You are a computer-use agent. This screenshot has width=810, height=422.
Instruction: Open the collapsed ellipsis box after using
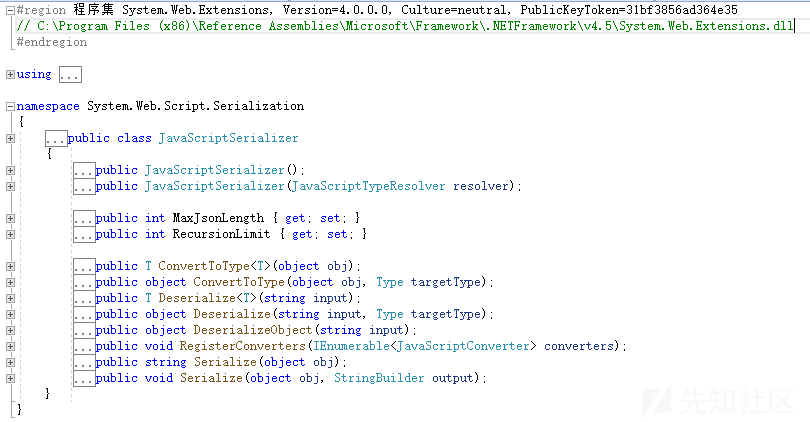click(x=70, y=74)
